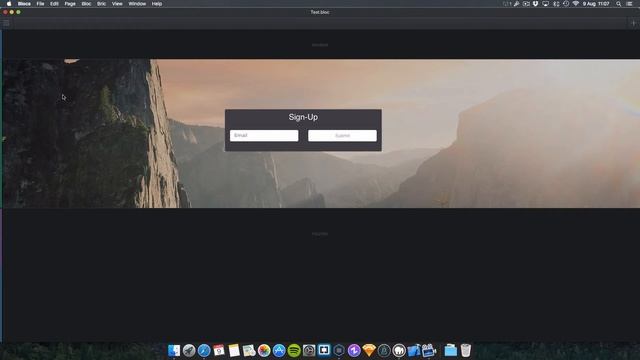Click the Email input field

[264, 136]
